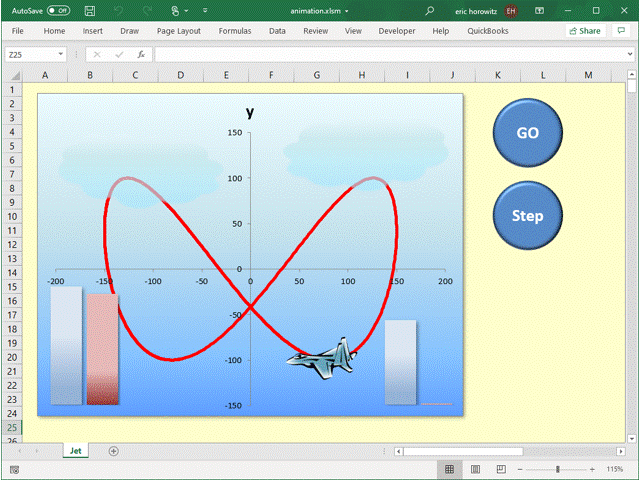Expand the Name Box dropdown
The width and height of the screenshot is (640, 480).
[x=62, y=54]
